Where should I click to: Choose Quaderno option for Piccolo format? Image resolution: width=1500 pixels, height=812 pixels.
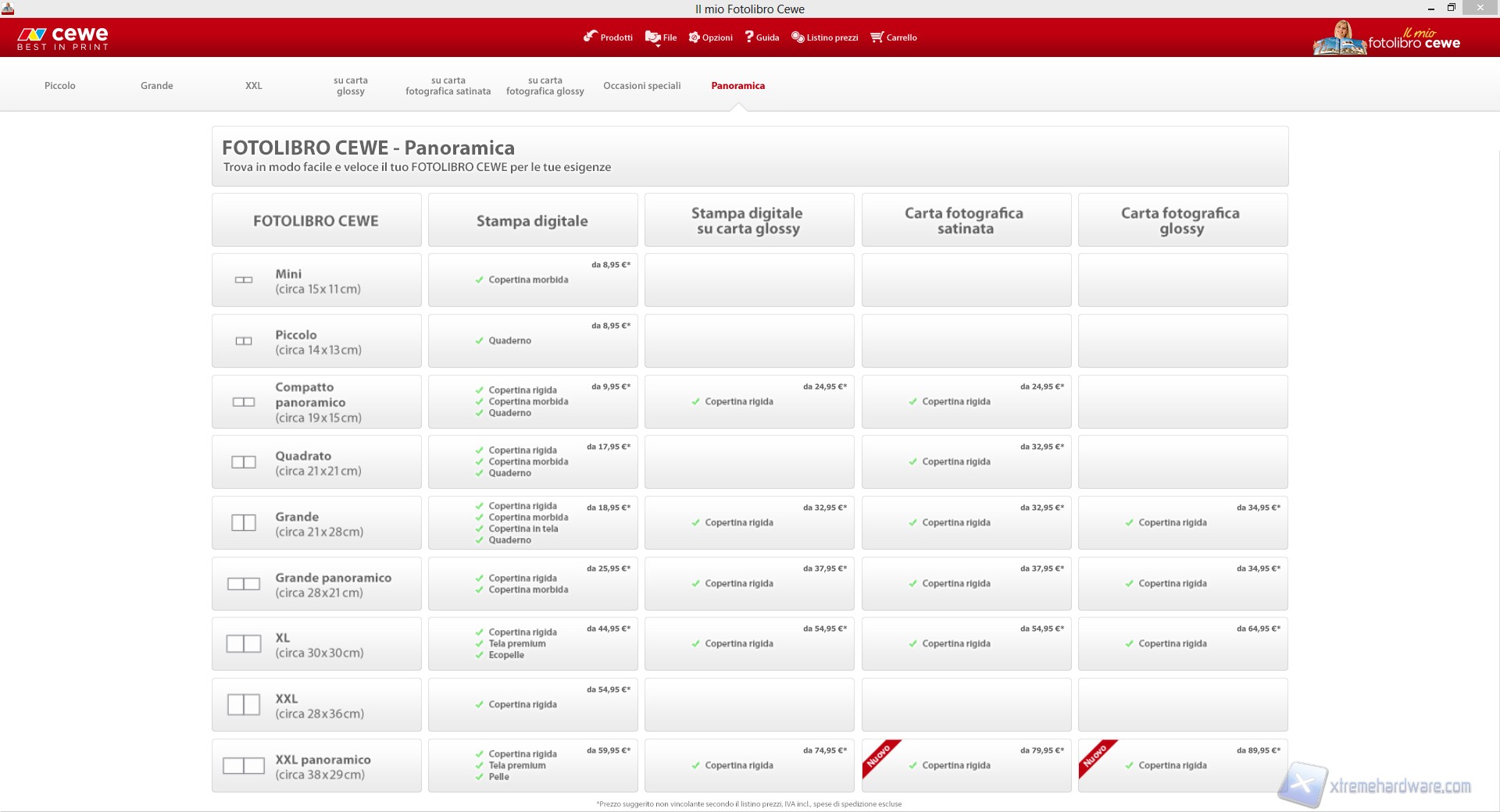pyautogui.click(x=509, y=341)
